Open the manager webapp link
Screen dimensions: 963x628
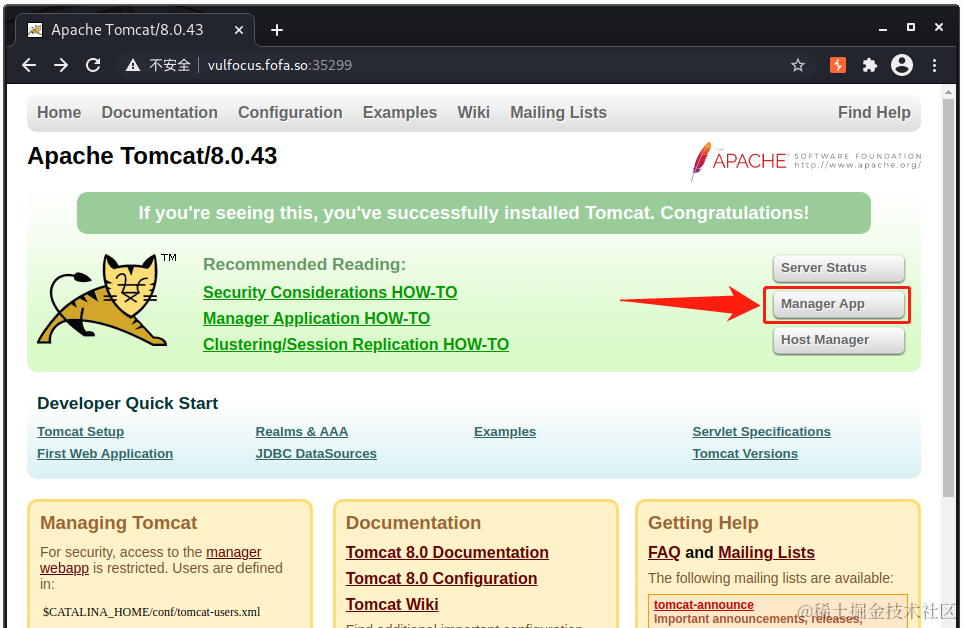point(233,552)
